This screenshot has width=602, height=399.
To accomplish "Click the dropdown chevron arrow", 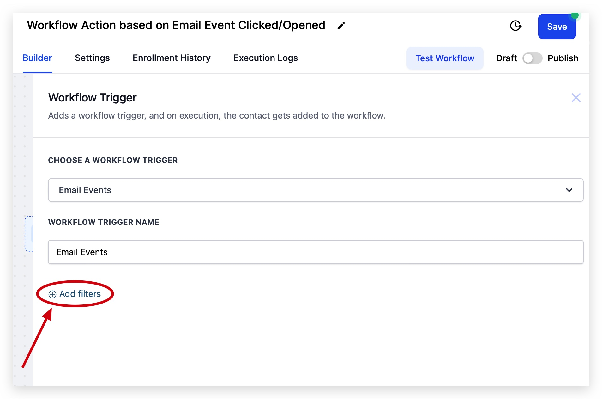I will click(x=569, y=190).
